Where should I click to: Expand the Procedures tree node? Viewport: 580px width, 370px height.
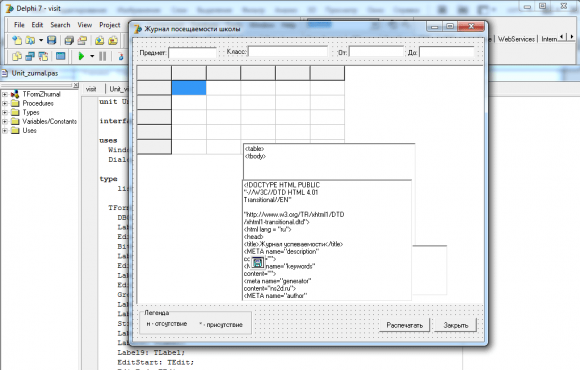4,103
